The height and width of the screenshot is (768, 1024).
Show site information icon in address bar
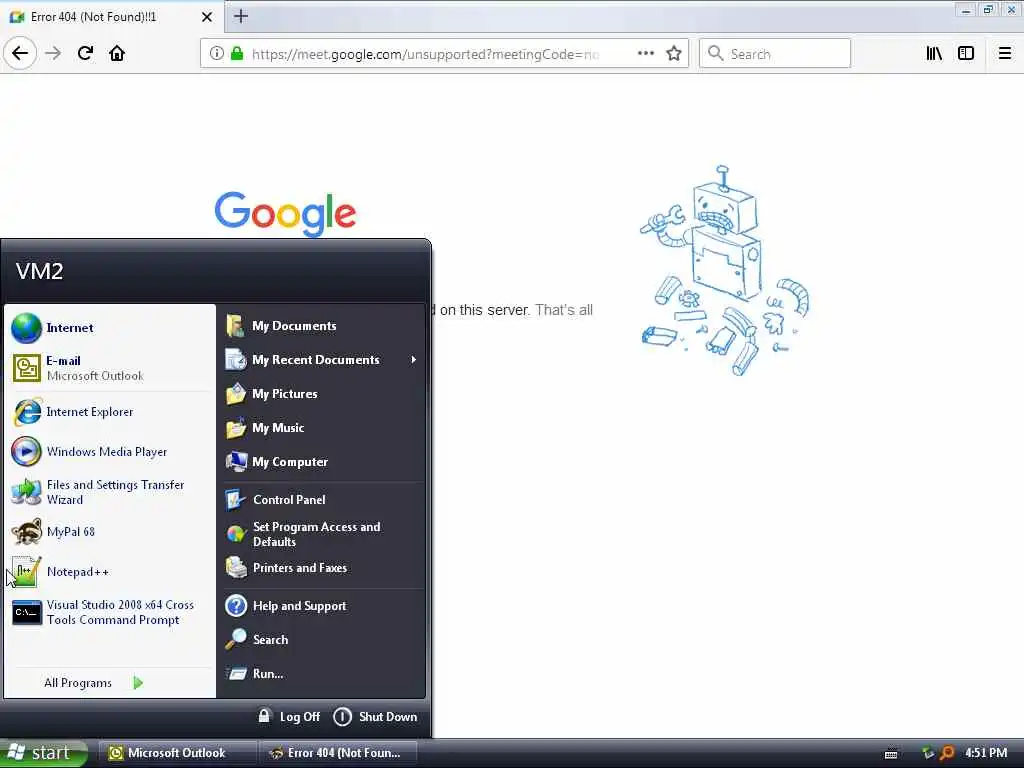pos(216,54)
